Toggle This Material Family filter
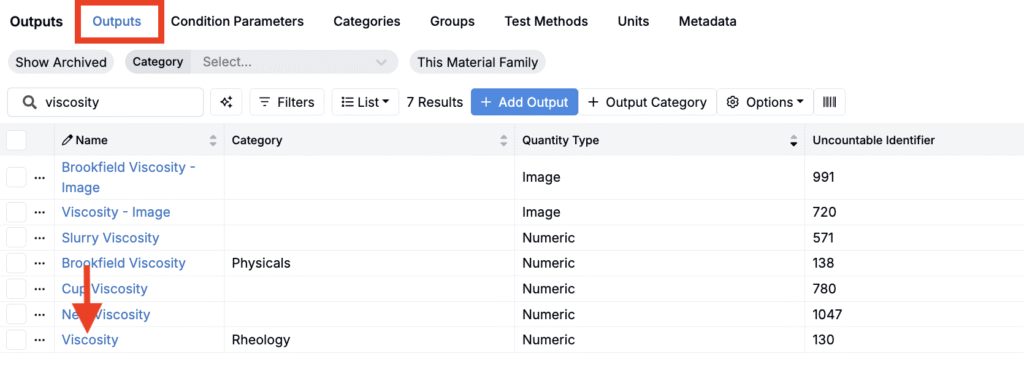The height and width of the screenshot is (372, 1024). point(477,63)
